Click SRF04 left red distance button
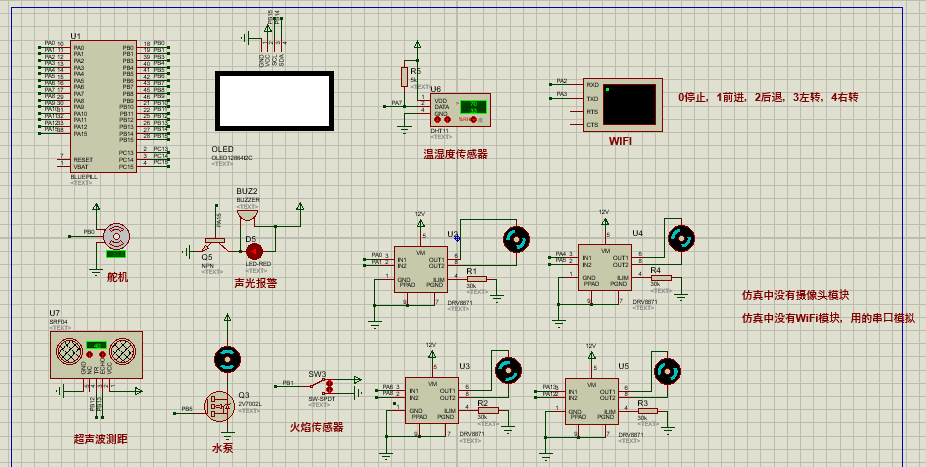 (90, 355)
